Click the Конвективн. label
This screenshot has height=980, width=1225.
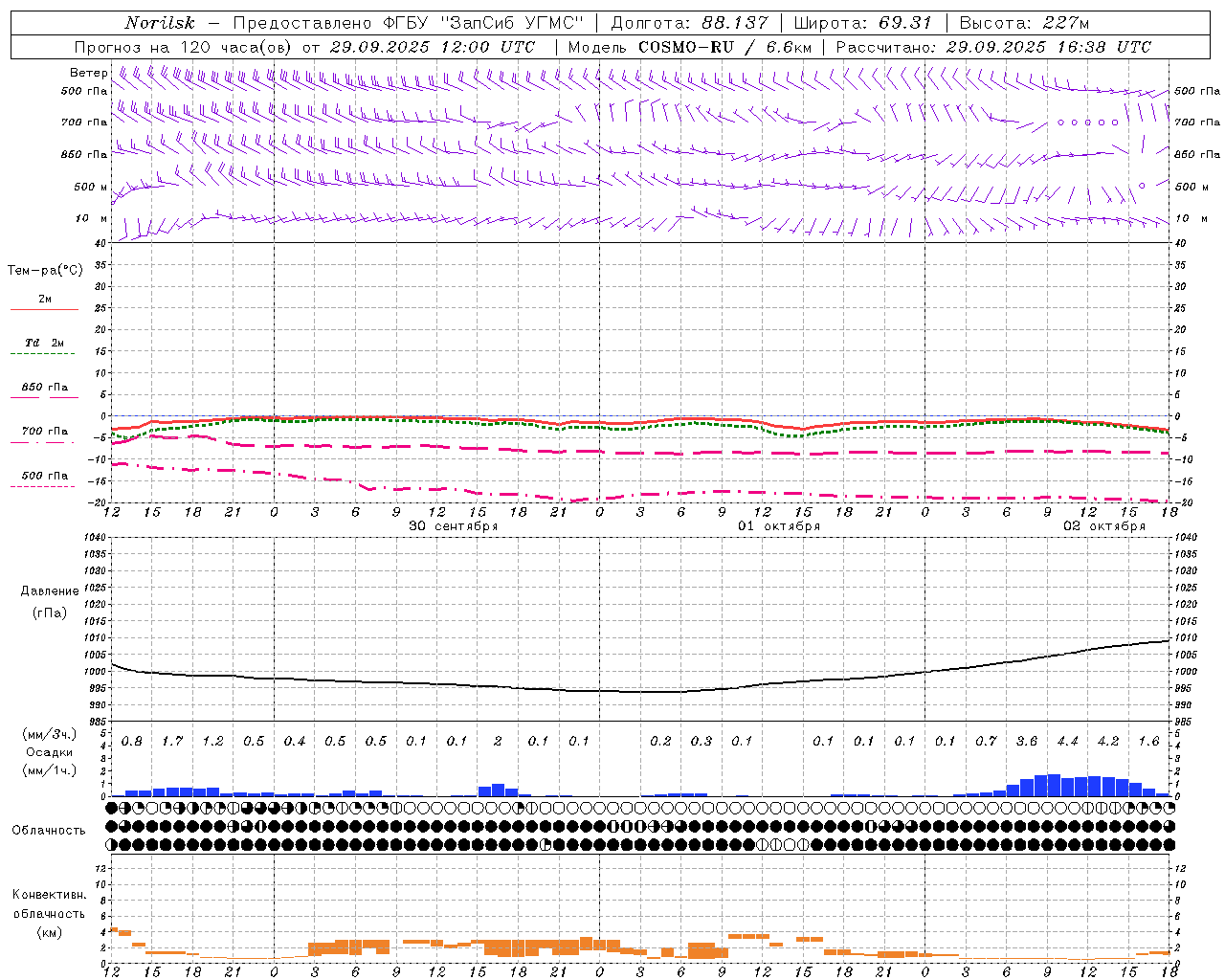[x=49, y=895]
